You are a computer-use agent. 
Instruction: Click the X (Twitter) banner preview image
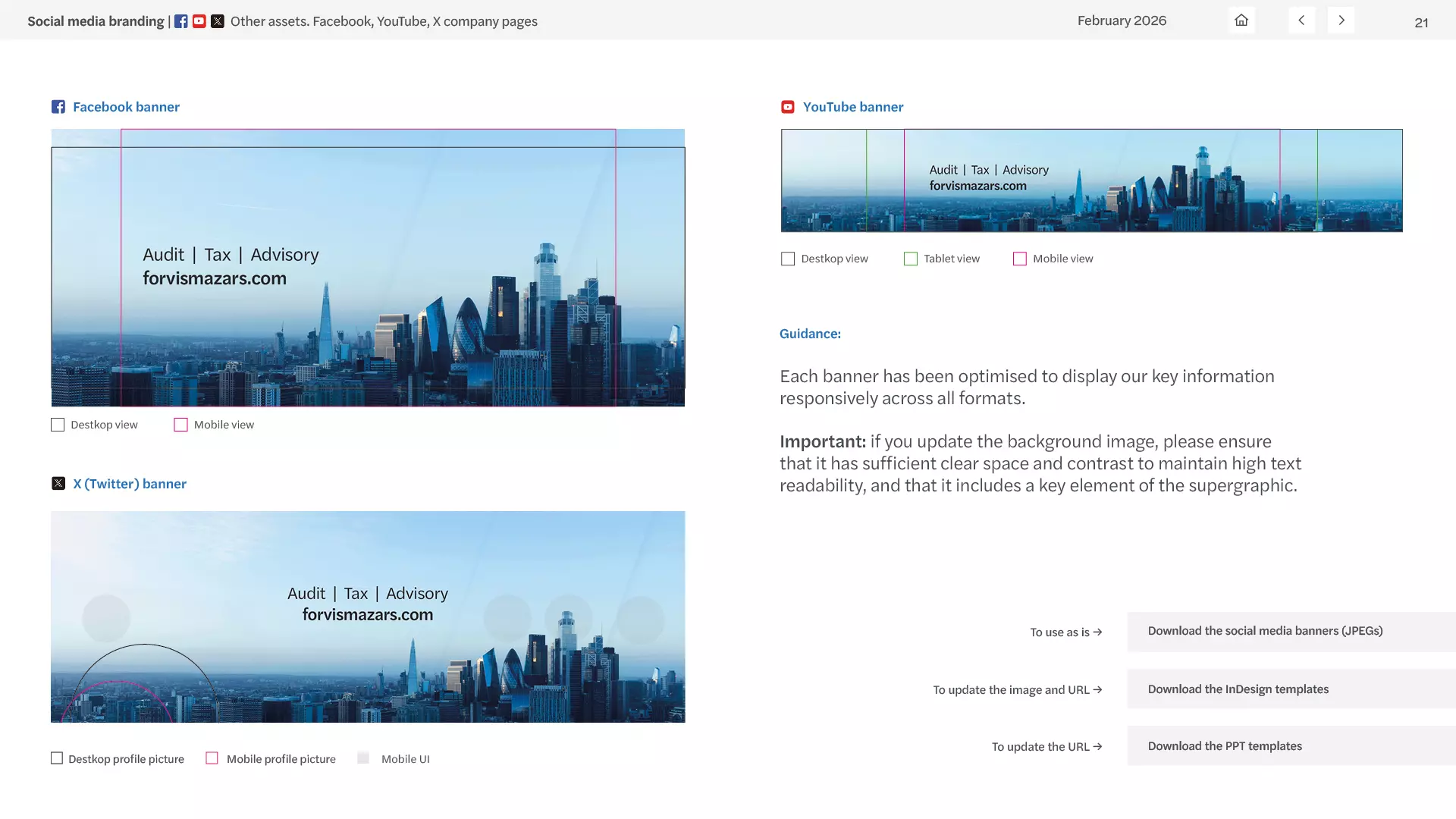[369, 616]
